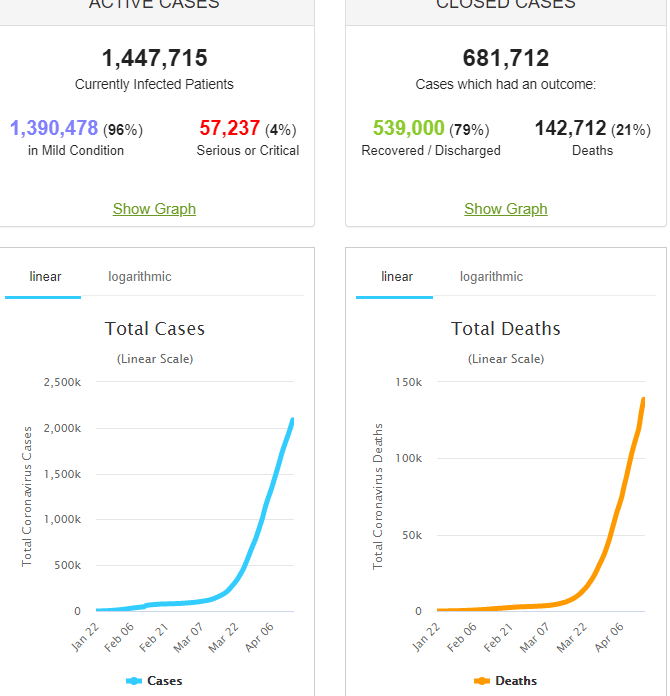Toggle the Deaths legend series marker
The width and height of the screenshot is (670, 696).
coord(483,681)
